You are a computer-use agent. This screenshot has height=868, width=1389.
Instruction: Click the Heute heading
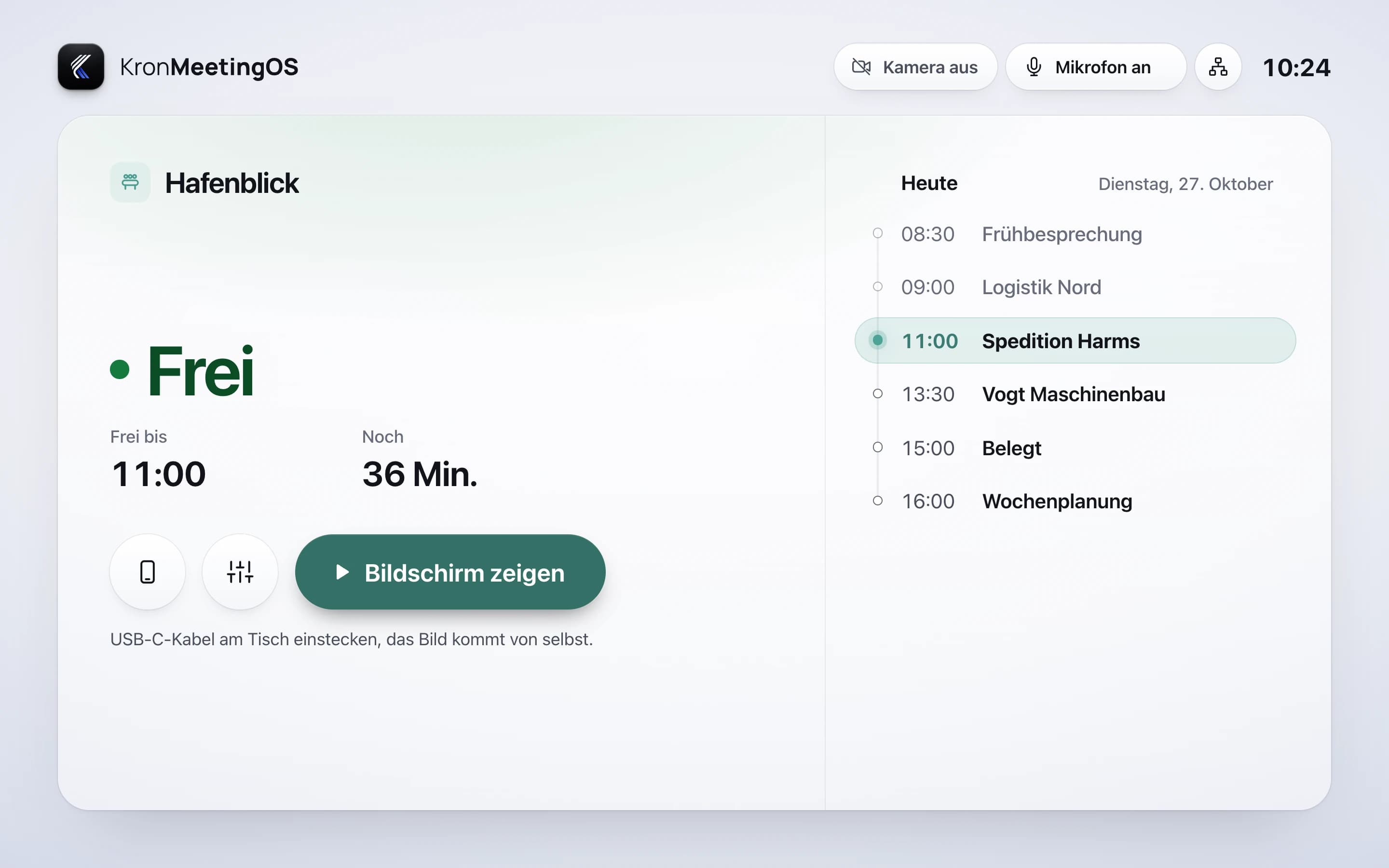coord(929,183)
